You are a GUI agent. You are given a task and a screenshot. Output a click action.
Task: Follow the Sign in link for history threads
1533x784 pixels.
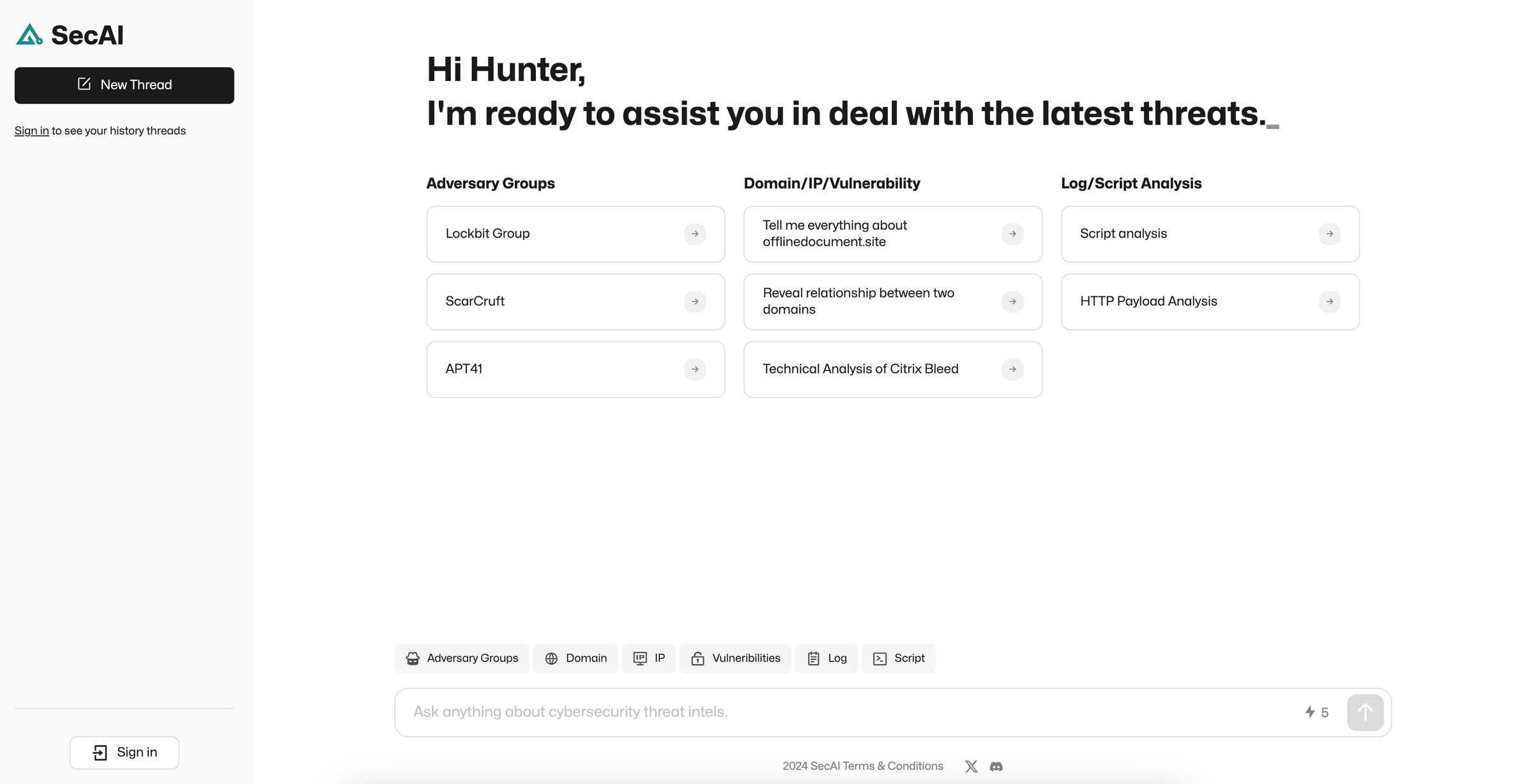(x=31, y=131)
